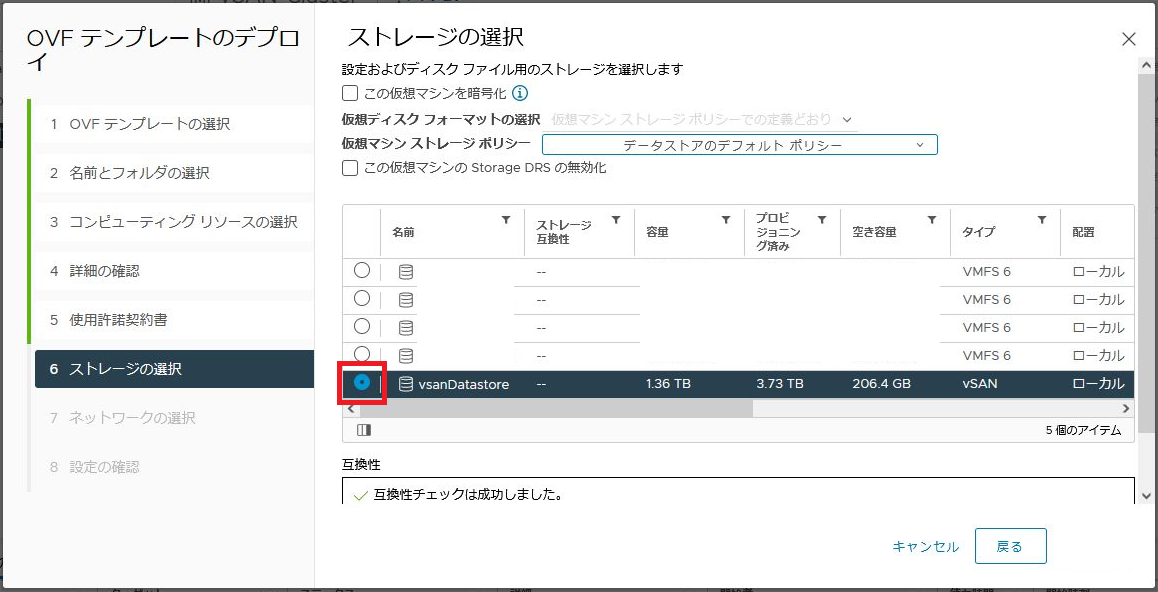Check Storage DRS の無効化 checkbox
This screenshot has height=592, width=1158.
pos(350,168)
